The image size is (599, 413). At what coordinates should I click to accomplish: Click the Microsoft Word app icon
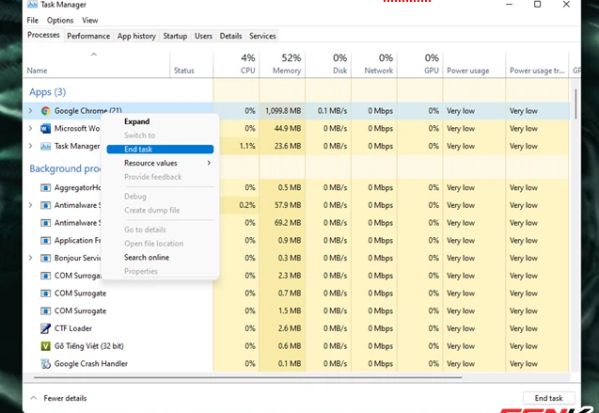coord(45,128)
